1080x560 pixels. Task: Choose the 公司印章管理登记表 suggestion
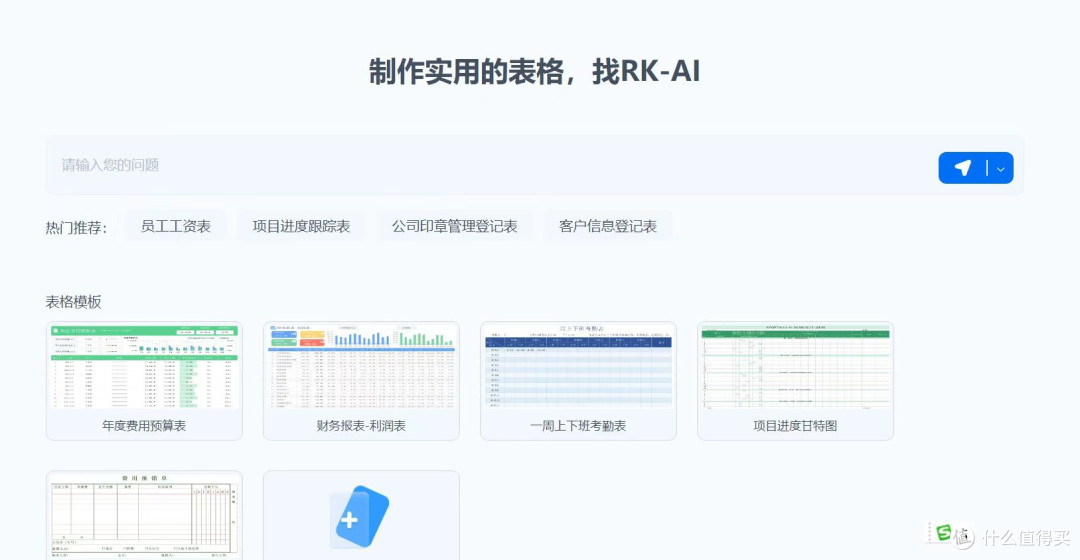[x=454, y=227]
